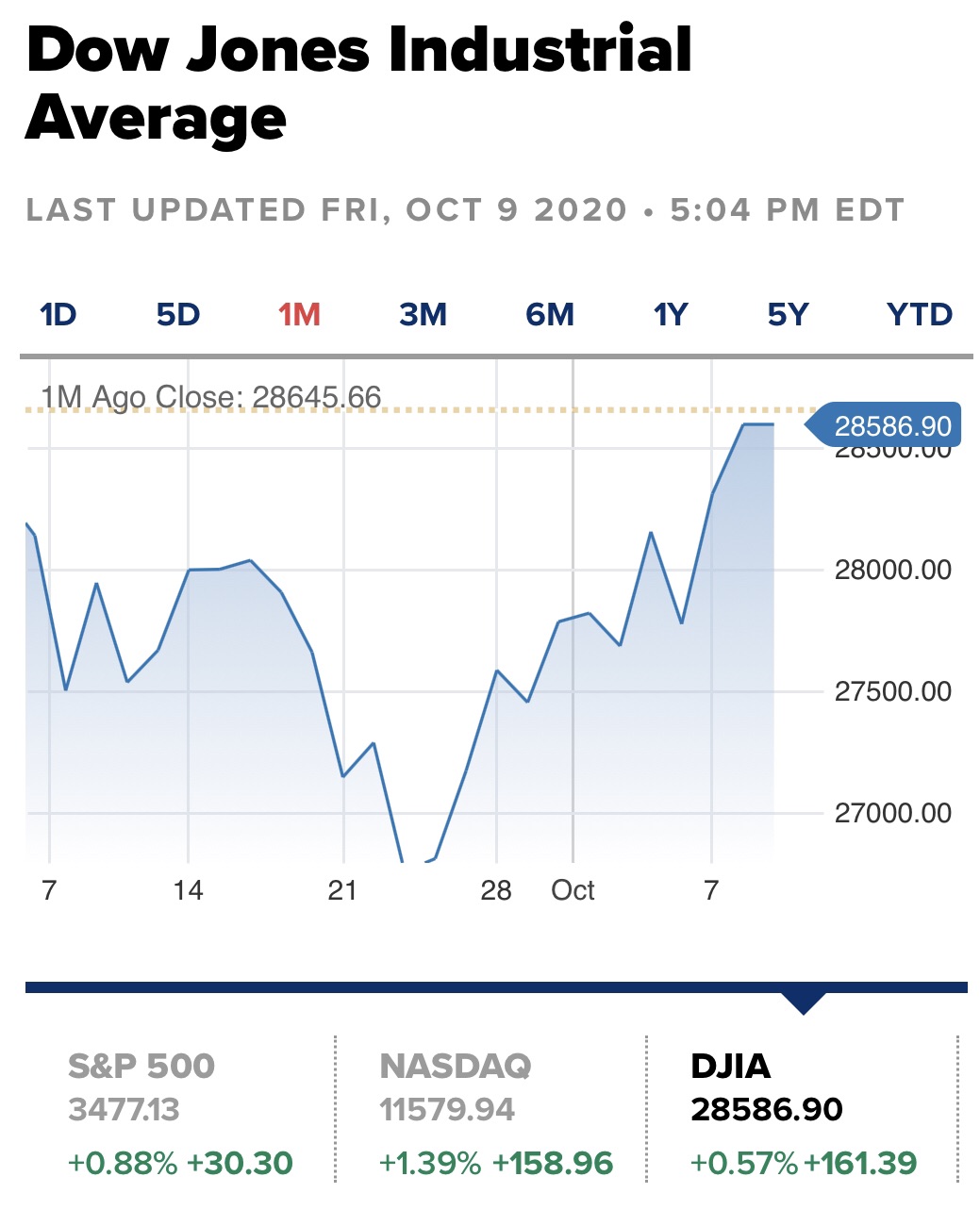Screen dimensions: 980x1226
Task: Switch chart to 5D range
Action: 178,314
